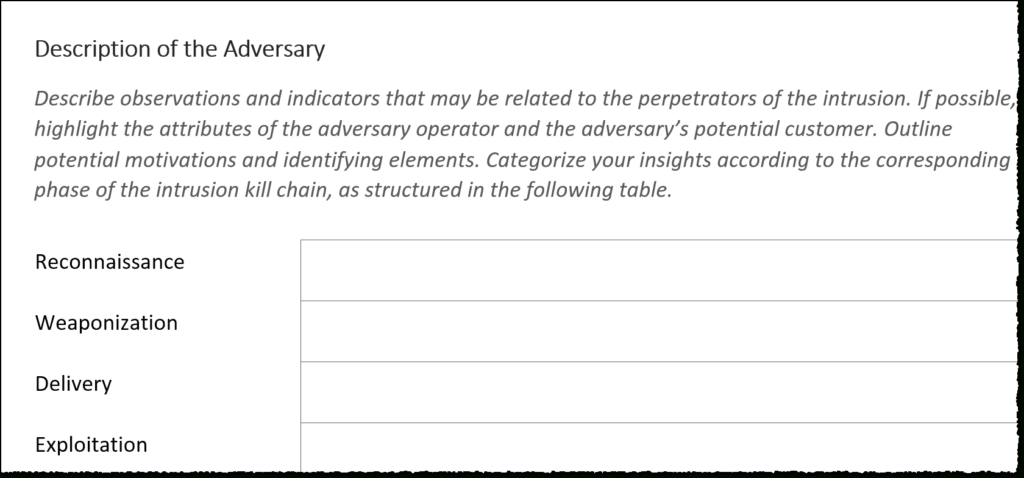Click the 'Description of the Adversary' heading
The height and width of the screenshot is (478, 1024).
(180, 48)
